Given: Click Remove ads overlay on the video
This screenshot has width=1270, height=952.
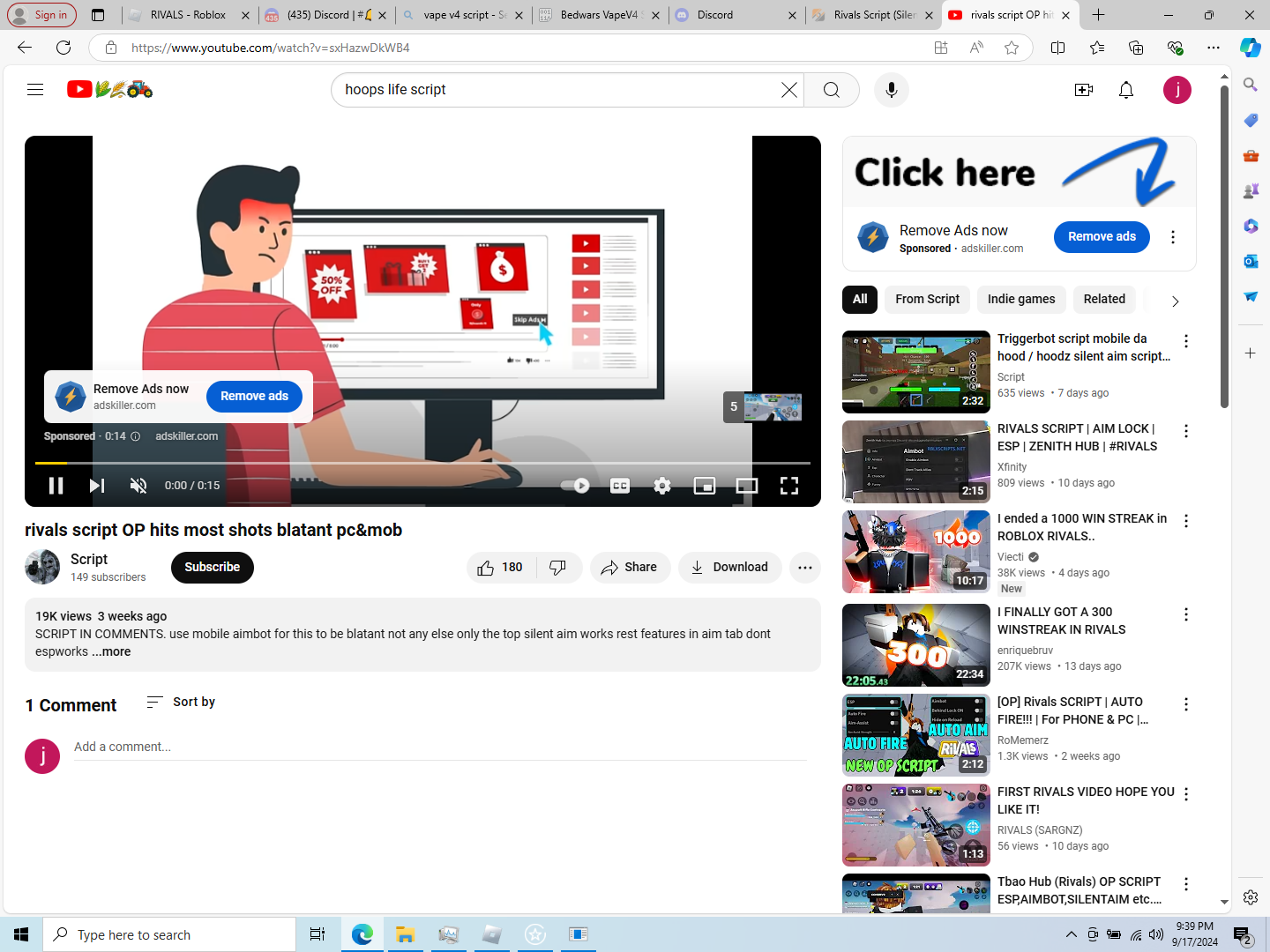Looking at the screenshot, I should [x=254, y=397].
